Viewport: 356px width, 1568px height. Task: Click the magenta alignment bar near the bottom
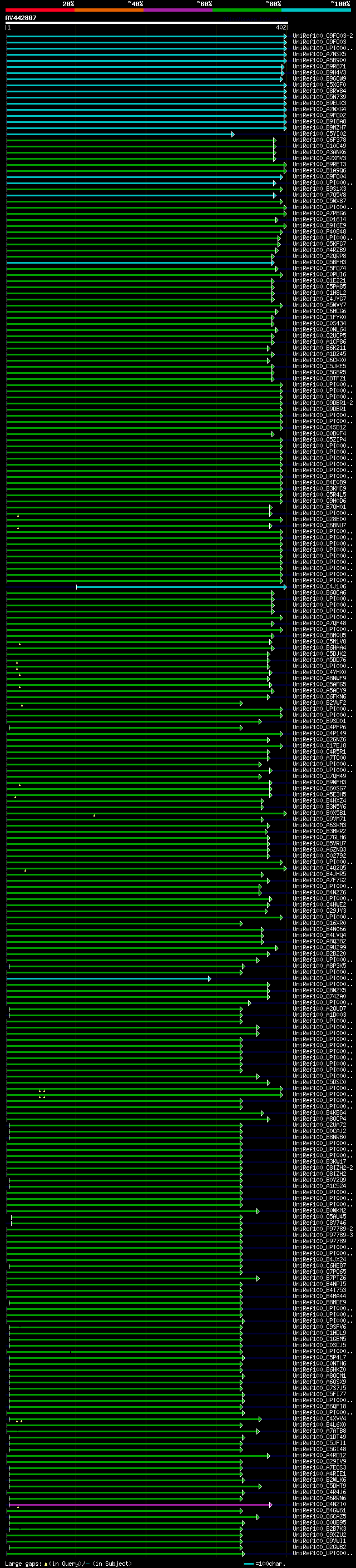pos(141,1504)
